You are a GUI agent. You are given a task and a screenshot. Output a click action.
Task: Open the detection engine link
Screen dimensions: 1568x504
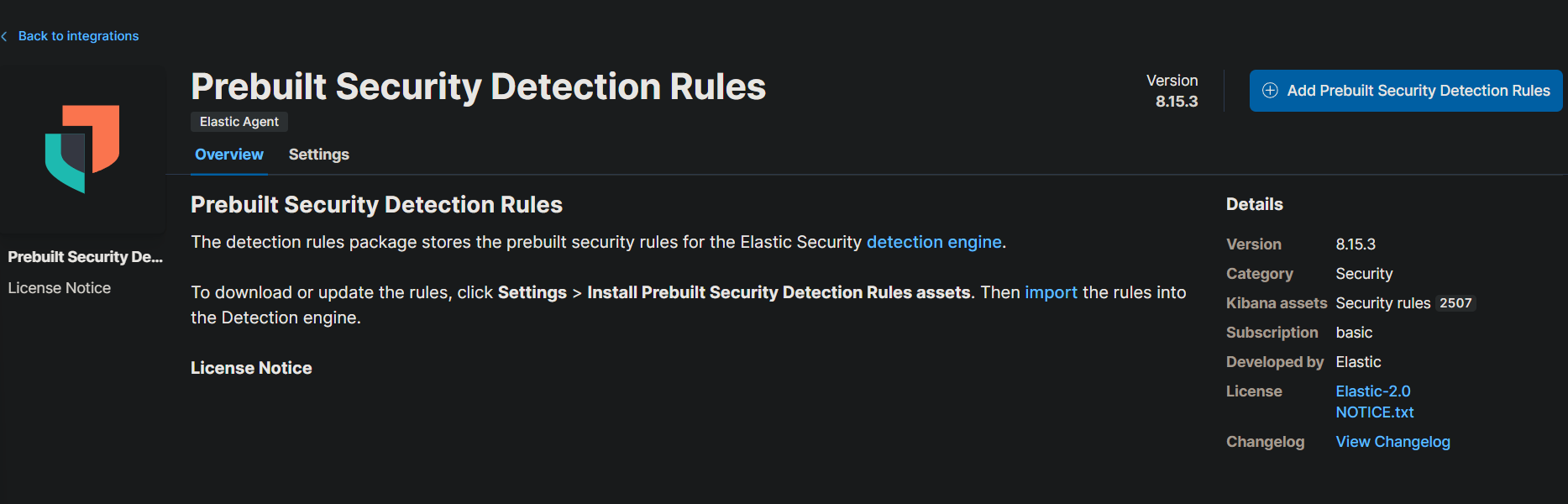coord(934,242)
